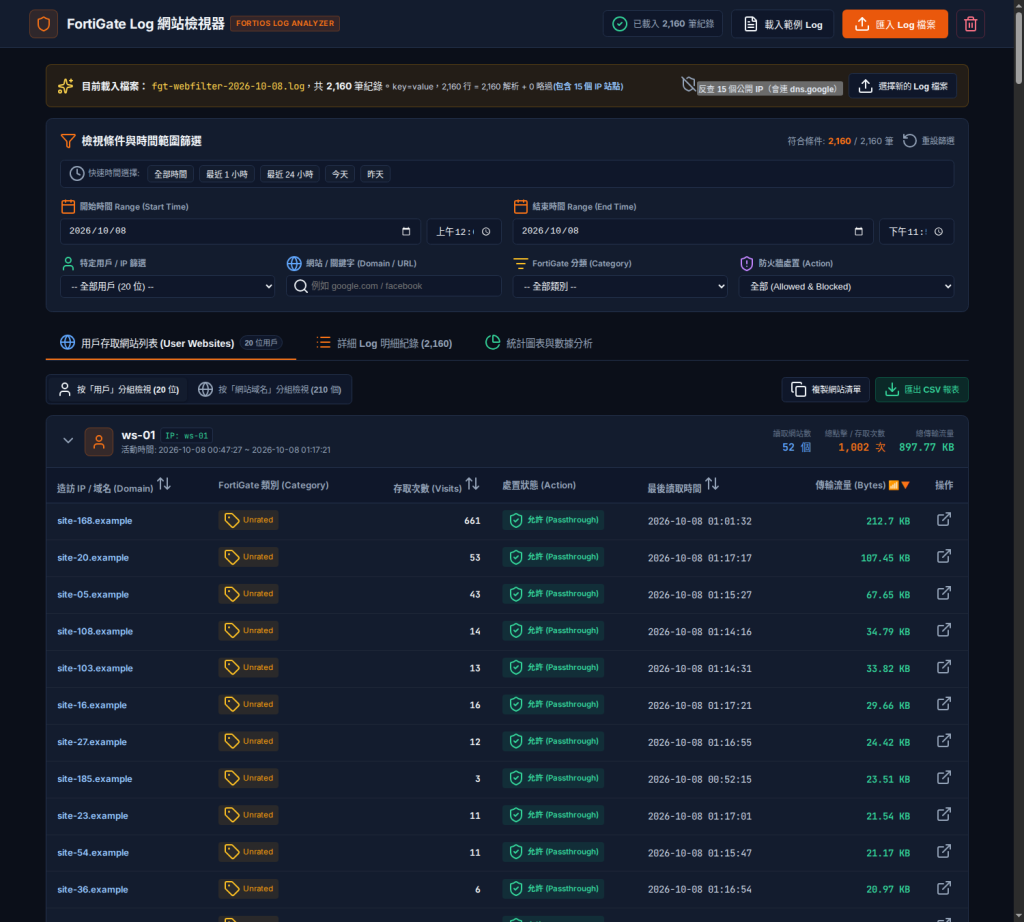Viewport: 1024px width, 922px height.
Task: Open external link for site-36.example
Action: point(944,889)
